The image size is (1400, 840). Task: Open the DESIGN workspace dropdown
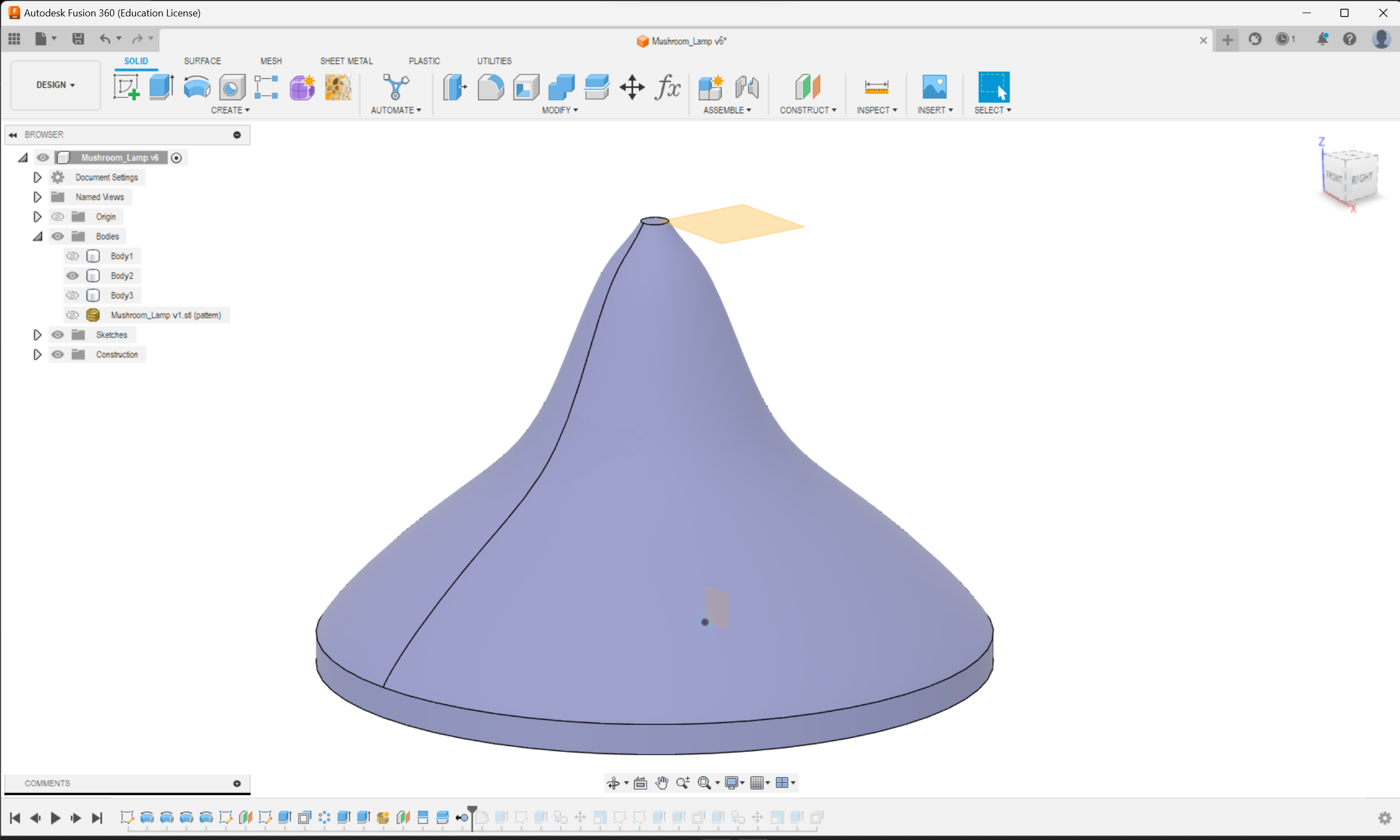click(55, 85)
